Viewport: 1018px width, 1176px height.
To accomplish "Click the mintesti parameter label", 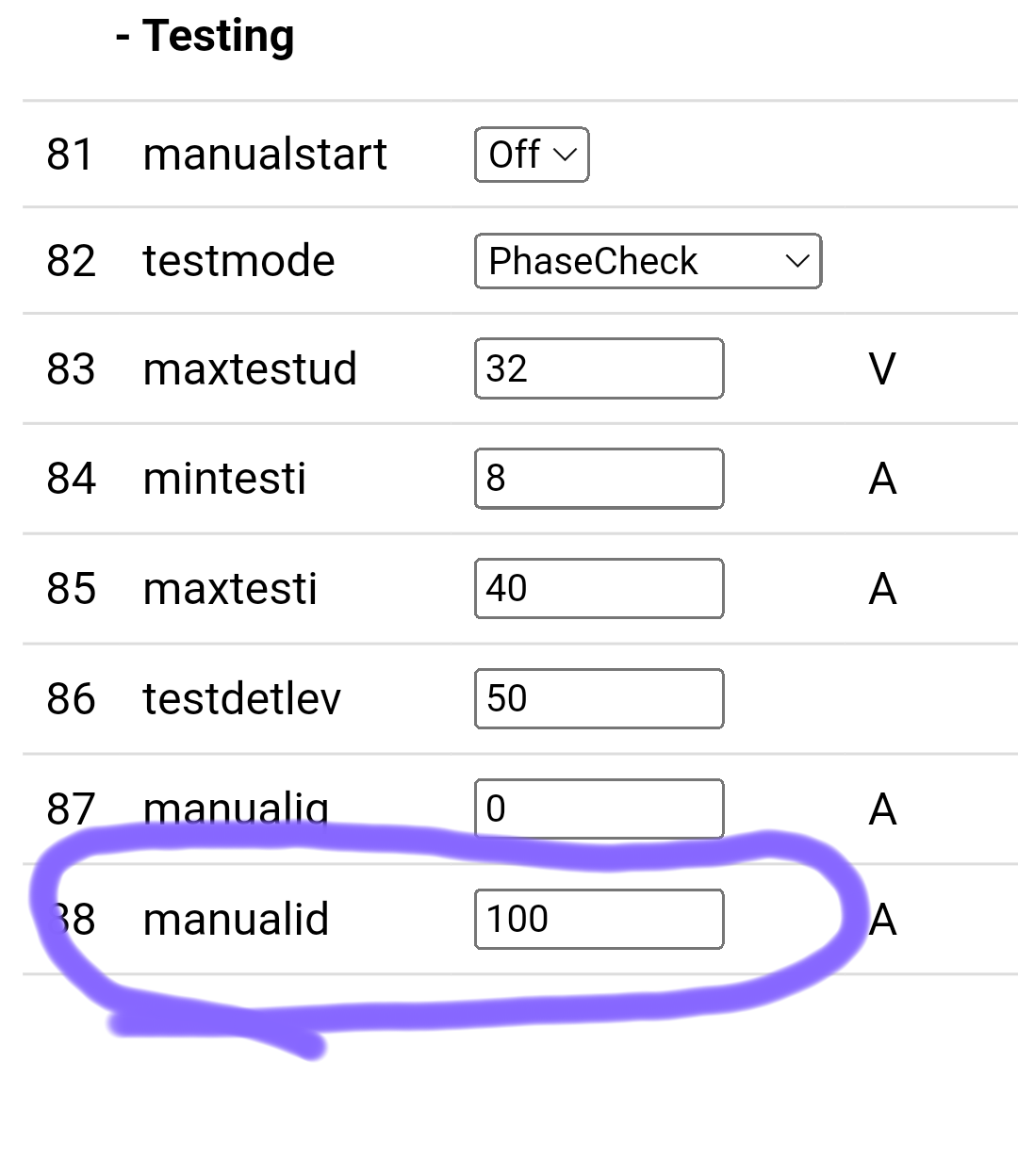I will 224,479.
